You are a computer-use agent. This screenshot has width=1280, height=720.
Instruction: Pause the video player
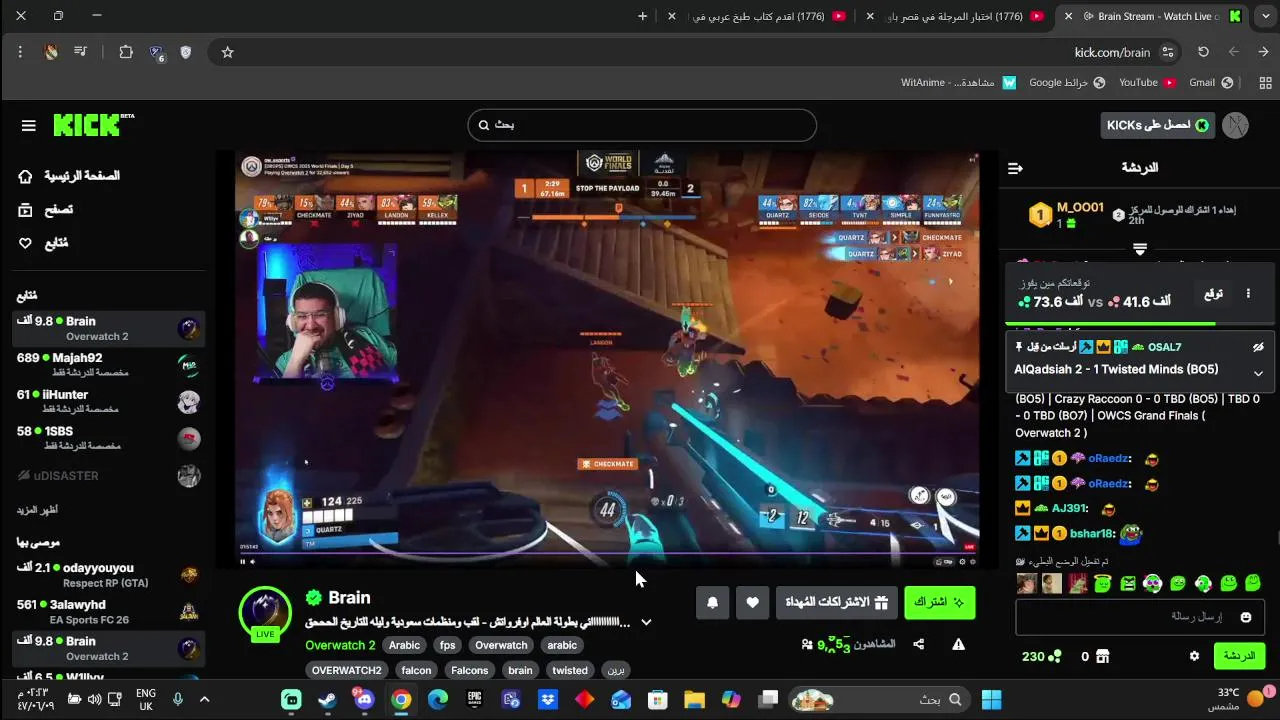pyautogui.click(x=242, y=562)
